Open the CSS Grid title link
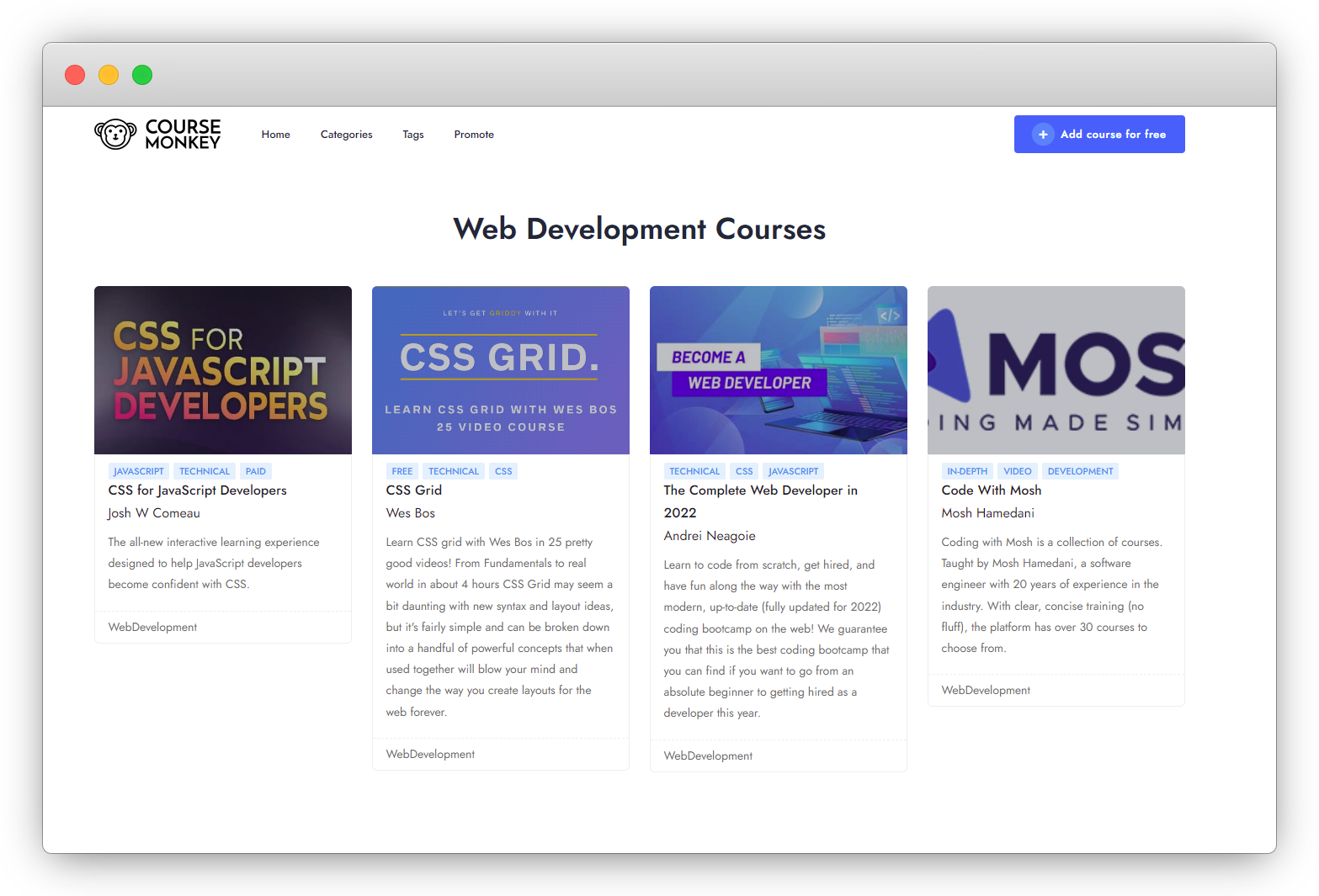The width and height of the screenshot is (1319, 896). [414, 490]
